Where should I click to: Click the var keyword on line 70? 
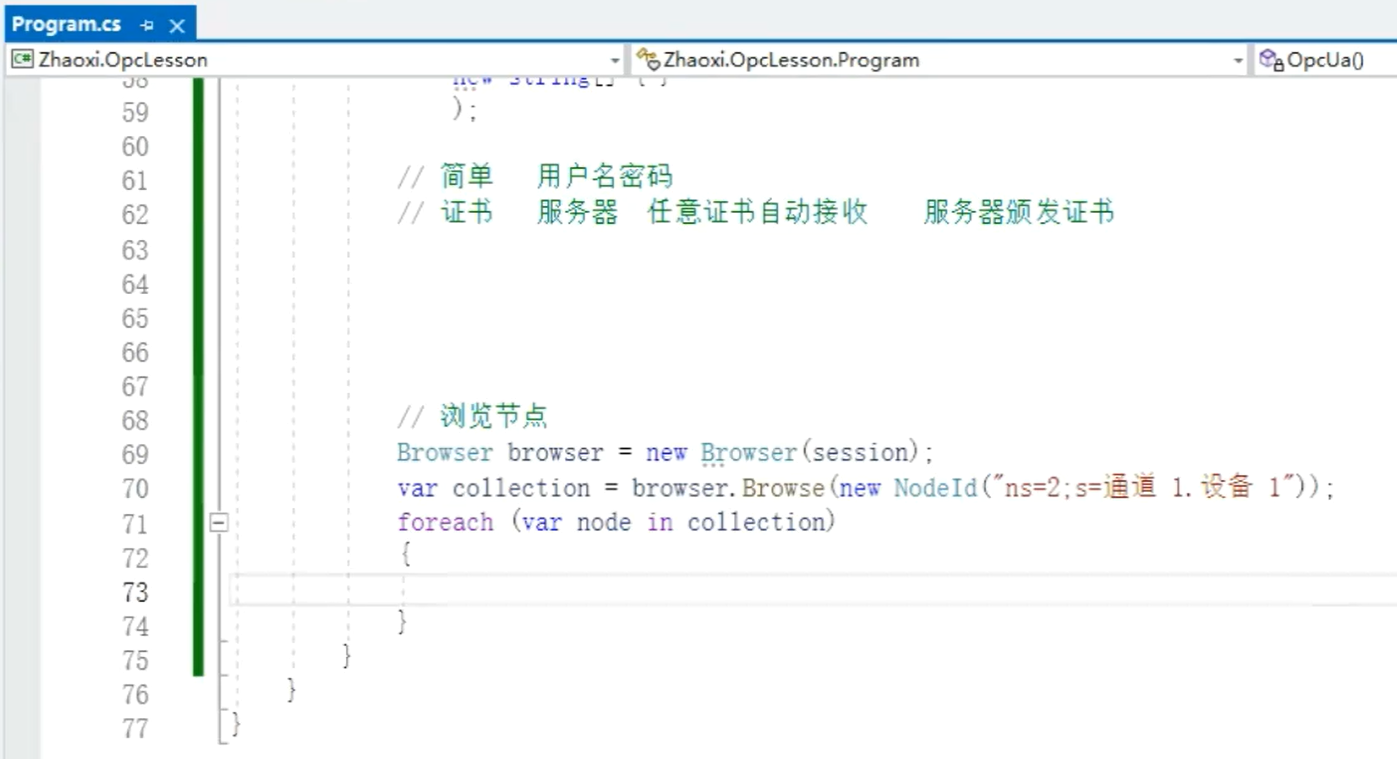click(417, 488)
